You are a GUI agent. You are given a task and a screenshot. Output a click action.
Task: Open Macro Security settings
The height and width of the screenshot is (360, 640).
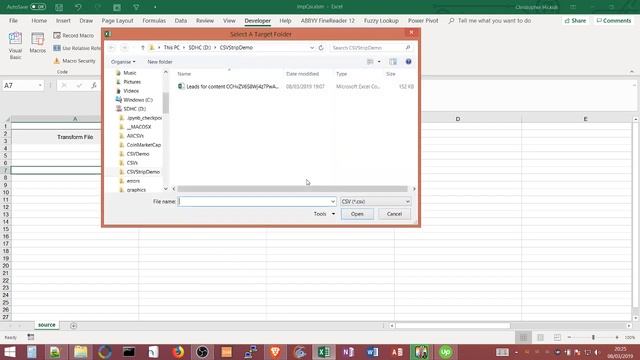(x=74, y=61)
